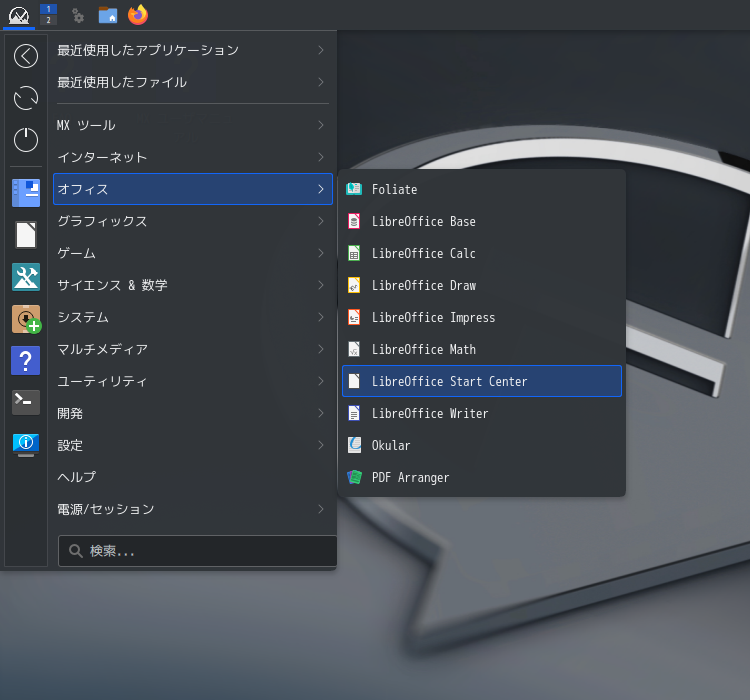Expand the システム submenu arrow
This screenshot has height=700, width=750.
[321, 317]
